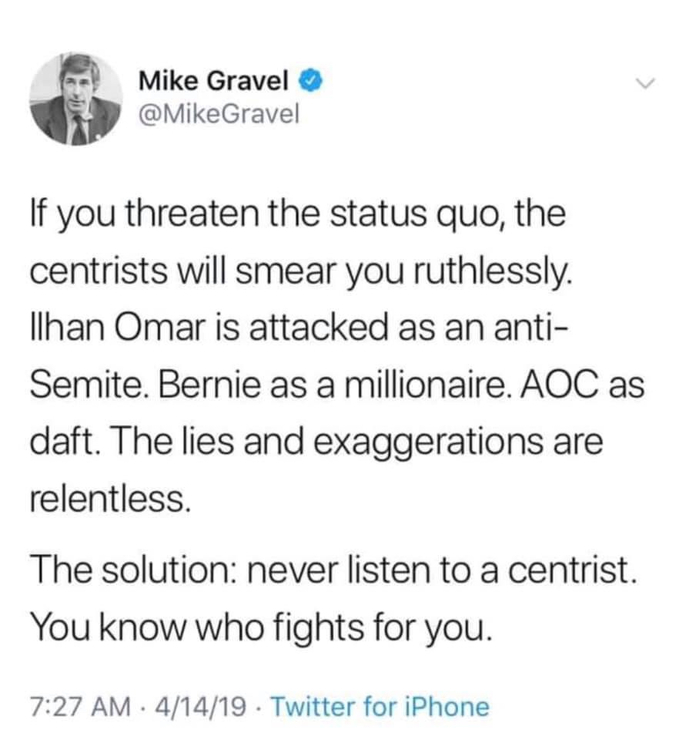Click the display name Mike Gravel
The image size is (679, 740).
tap(217, 77)
